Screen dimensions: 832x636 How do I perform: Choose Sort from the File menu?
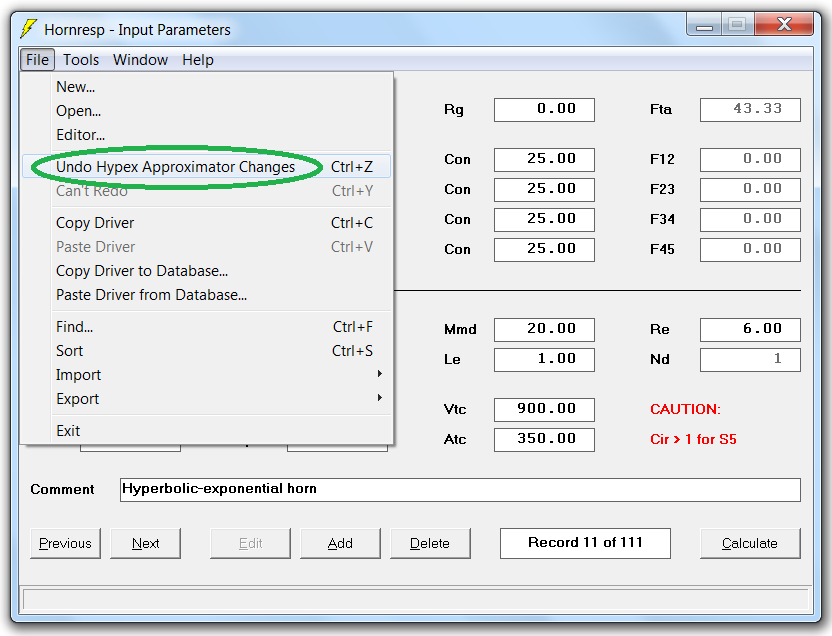click(x=207, y=351)
